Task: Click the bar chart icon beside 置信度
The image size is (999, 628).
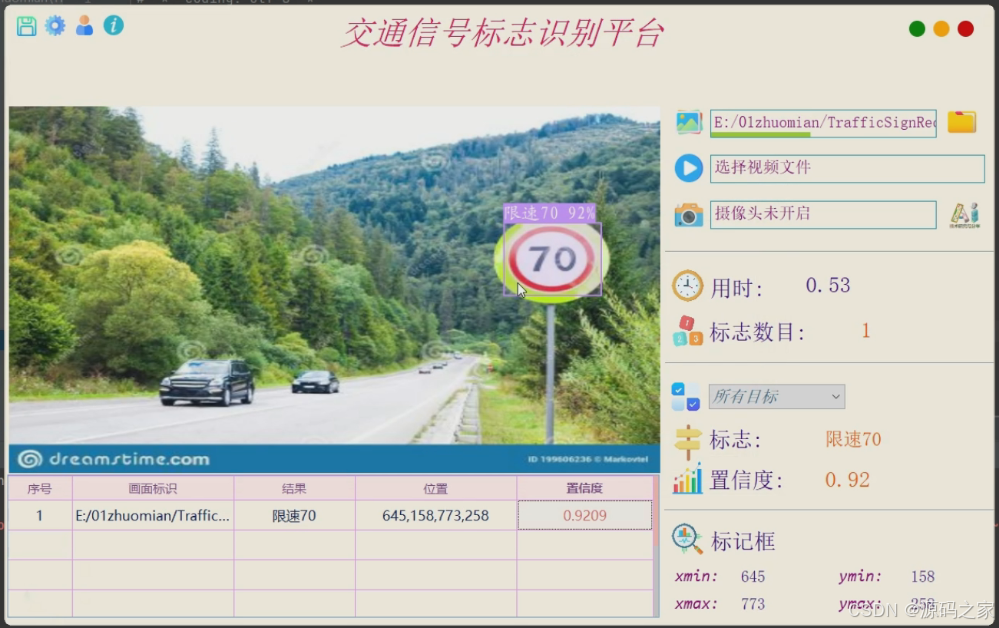Action: (x=686, y=480)
